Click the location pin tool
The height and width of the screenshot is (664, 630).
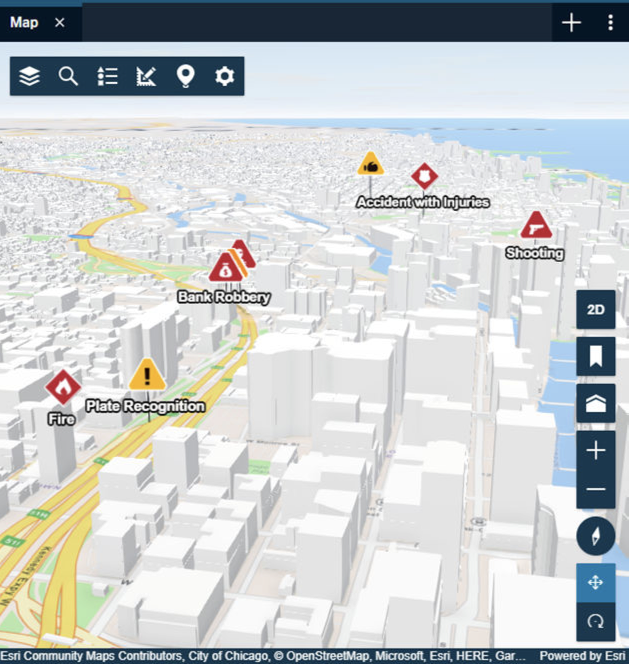pos(185,76)
